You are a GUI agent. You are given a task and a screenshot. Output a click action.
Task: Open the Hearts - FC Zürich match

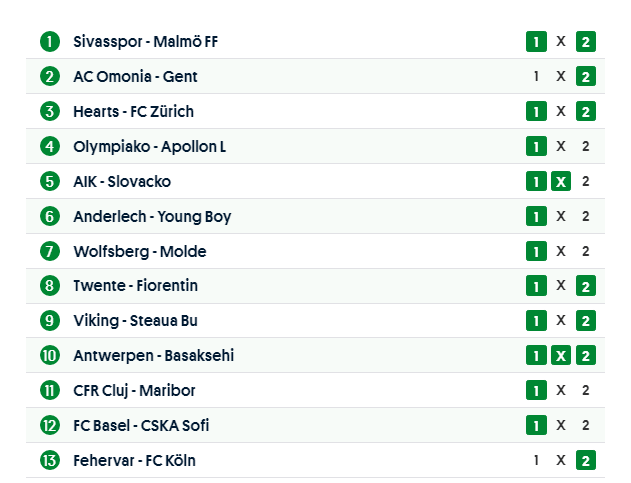(133, 111)
